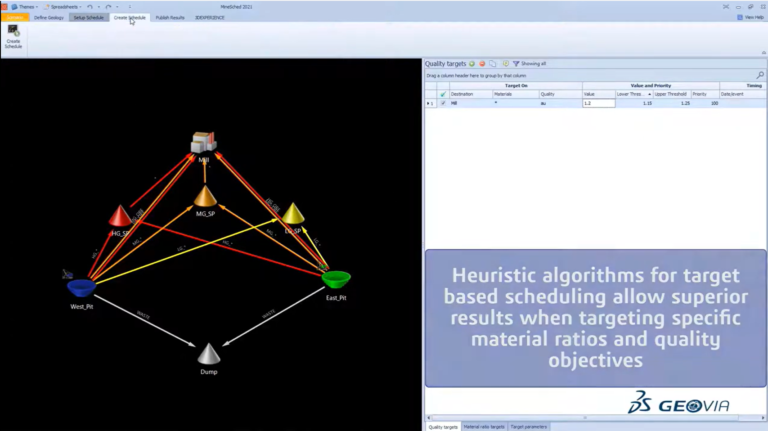Click the Date/event column header
The height and width of the screenshot is (431, 768).
(x=743, y=94)
